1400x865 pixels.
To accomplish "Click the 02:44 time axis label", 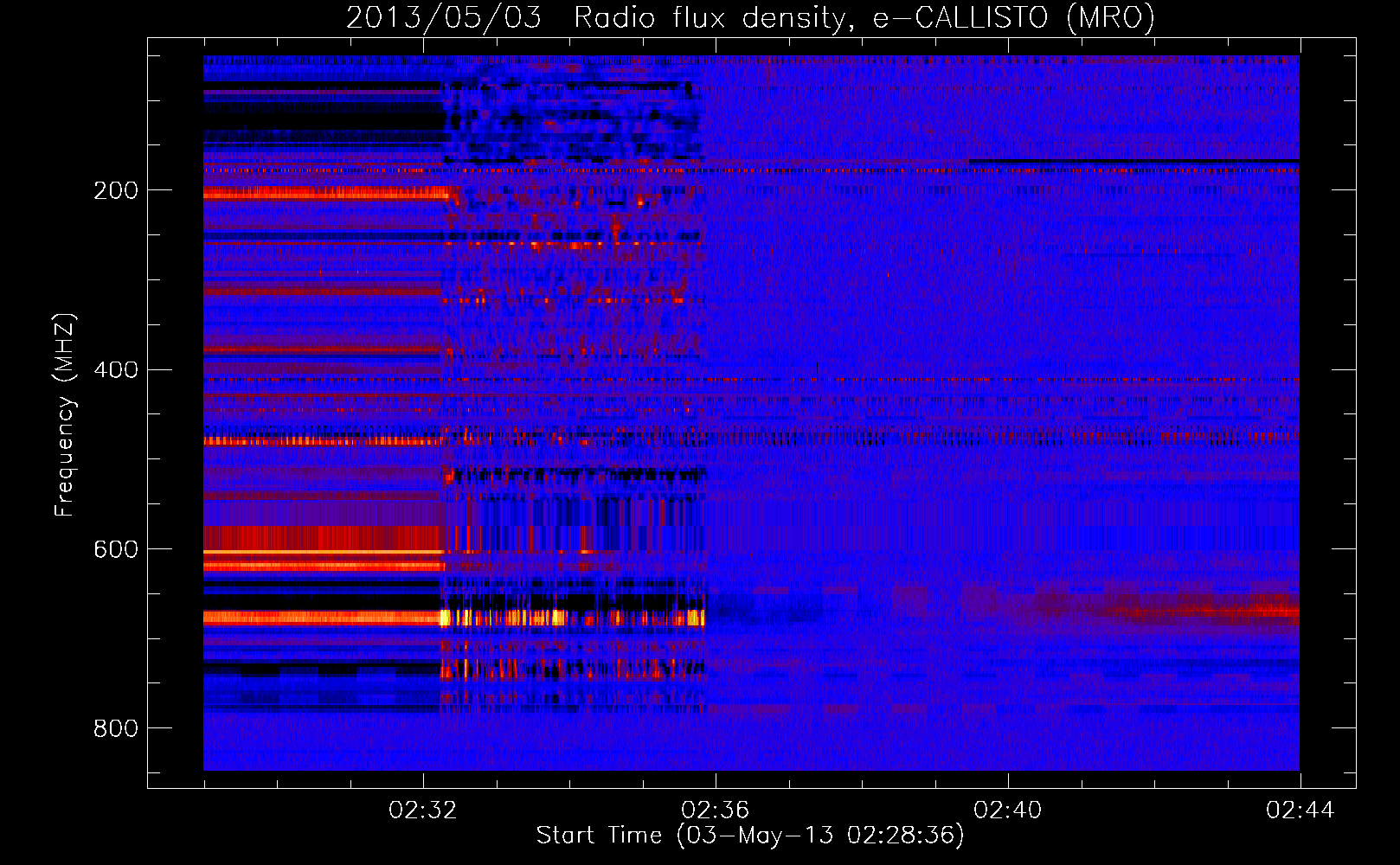I will [1300, 811].
